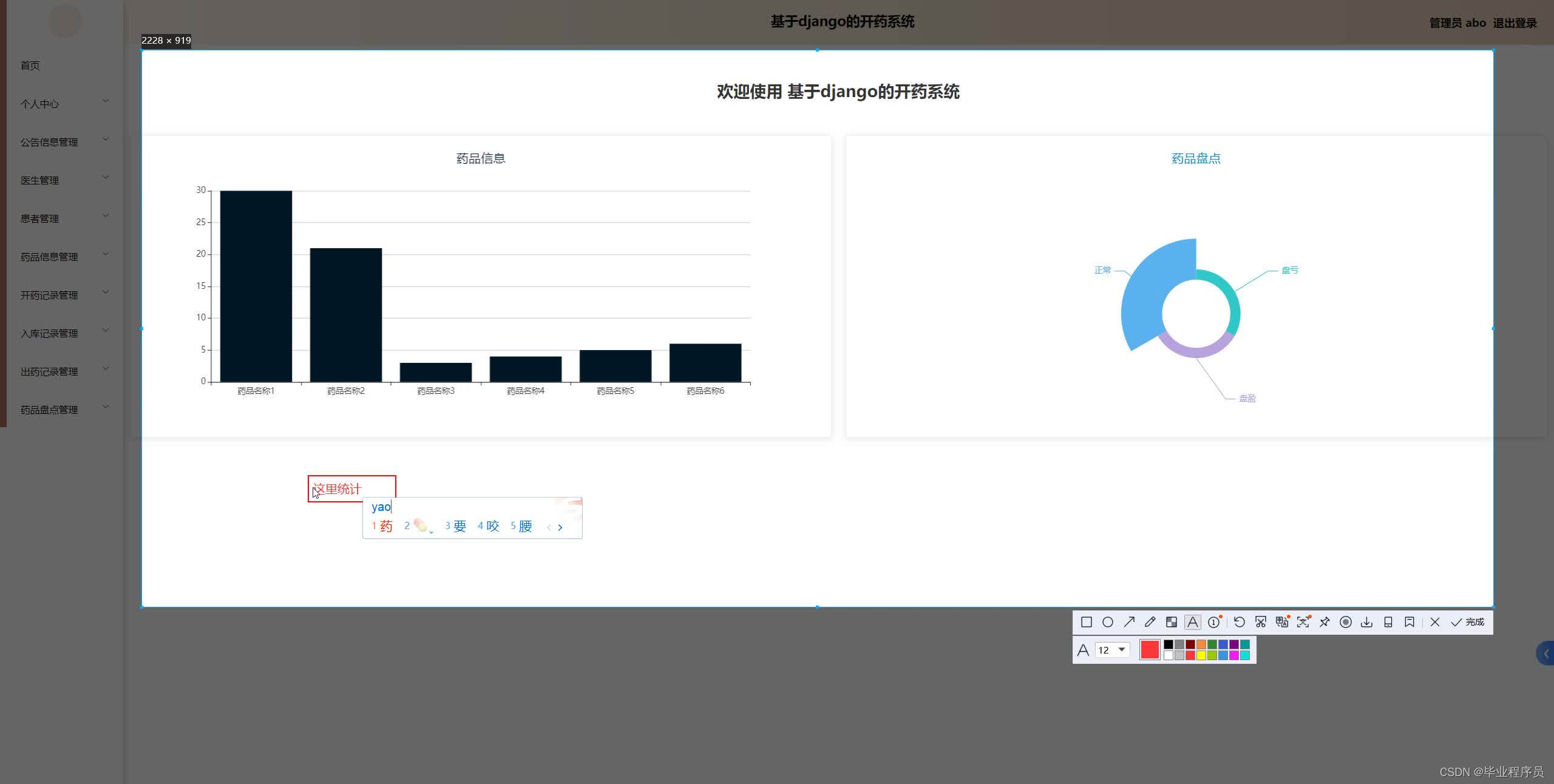Select the text annotation tool
The image size is (1554, 784).
tap(1193, 622)
